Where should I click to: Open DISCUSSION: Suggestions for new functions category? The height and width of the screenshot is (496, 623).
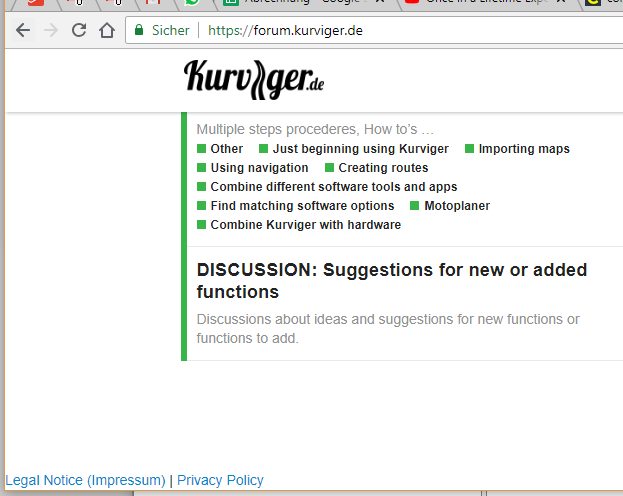click(392, 281)
